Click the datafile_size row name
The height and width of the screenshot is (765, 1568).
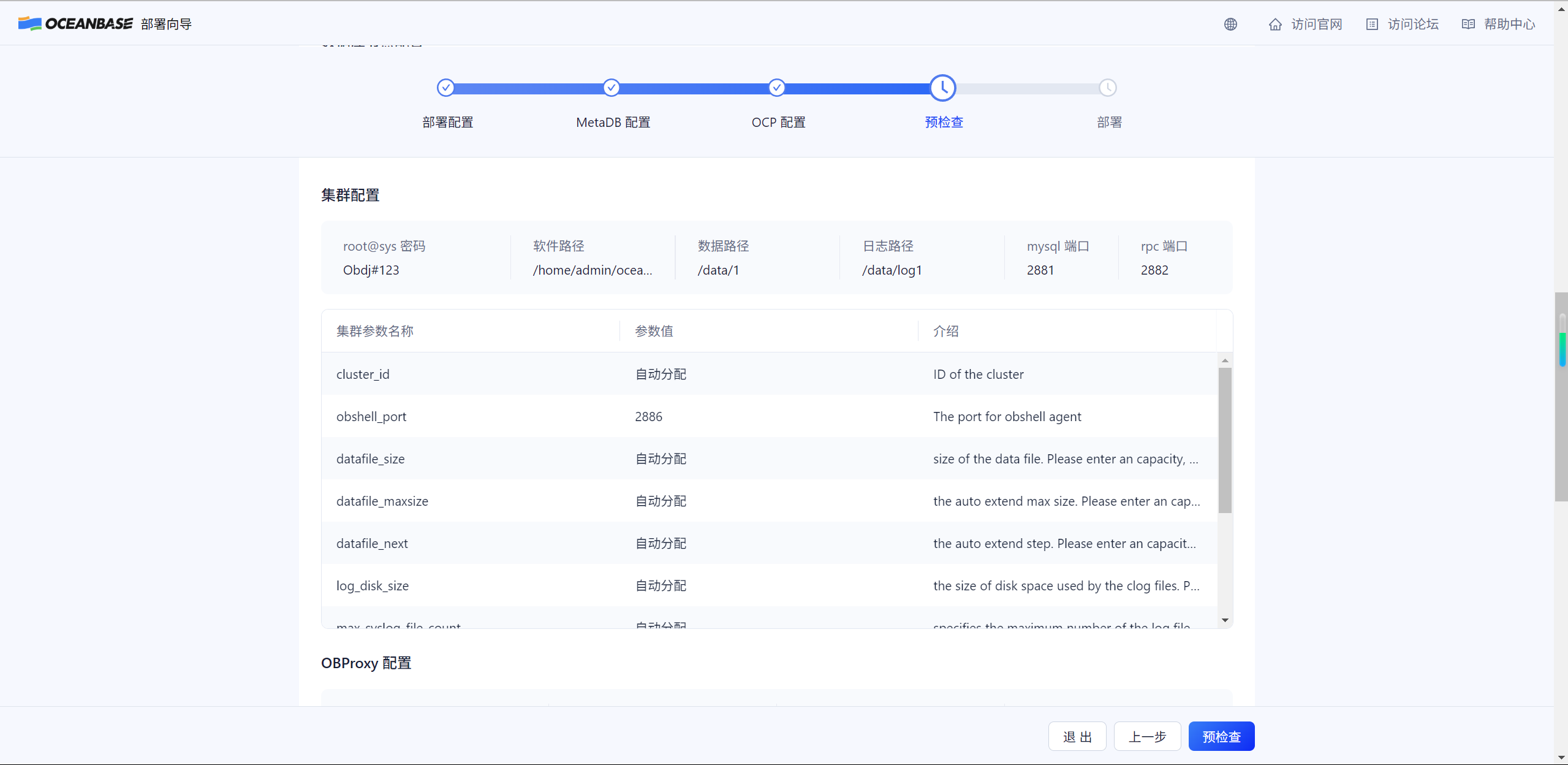pos(370,459)
